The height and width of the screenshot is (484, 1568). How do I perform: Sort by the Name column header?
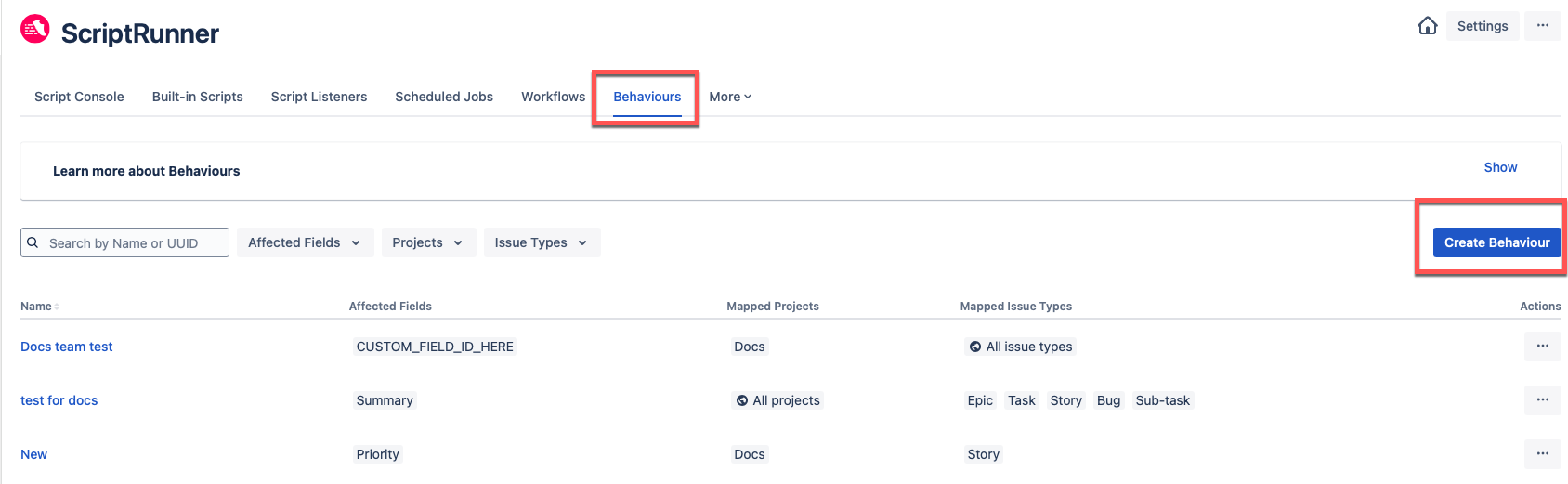point(39,307)
